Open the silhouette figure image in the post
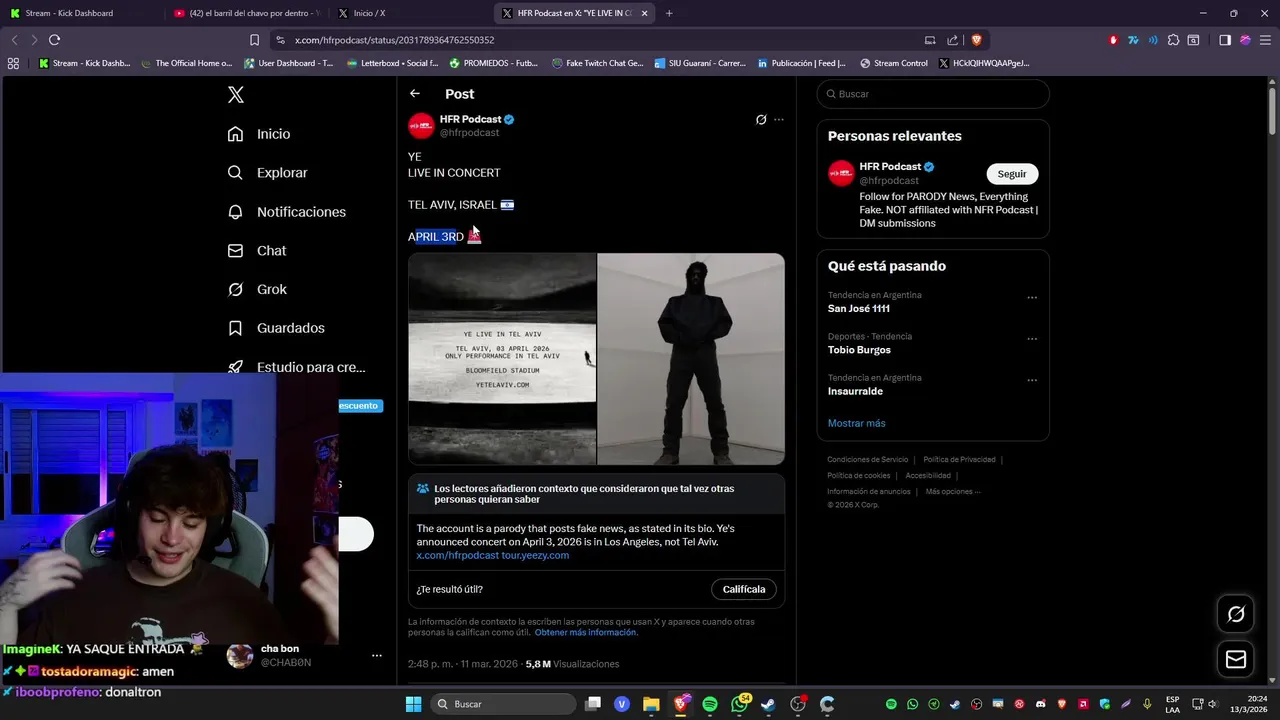 click(691, 359)
